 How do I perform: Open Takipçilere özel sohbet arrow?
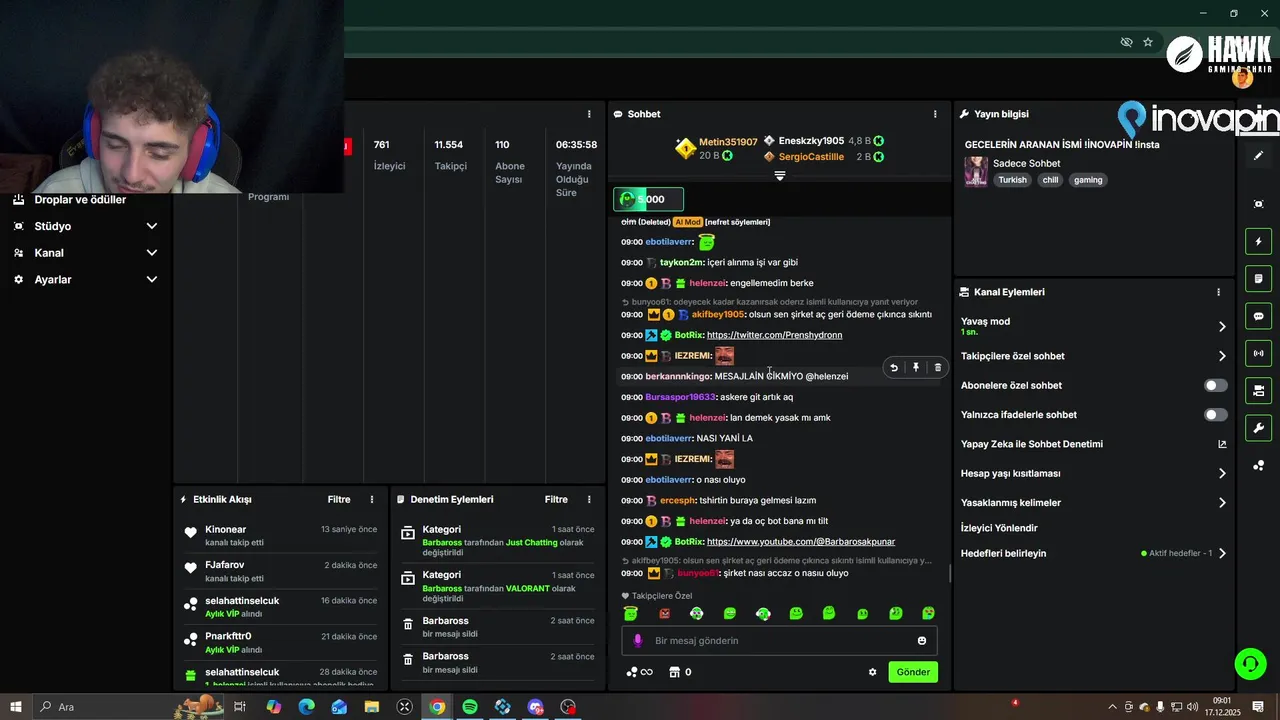1222,356
